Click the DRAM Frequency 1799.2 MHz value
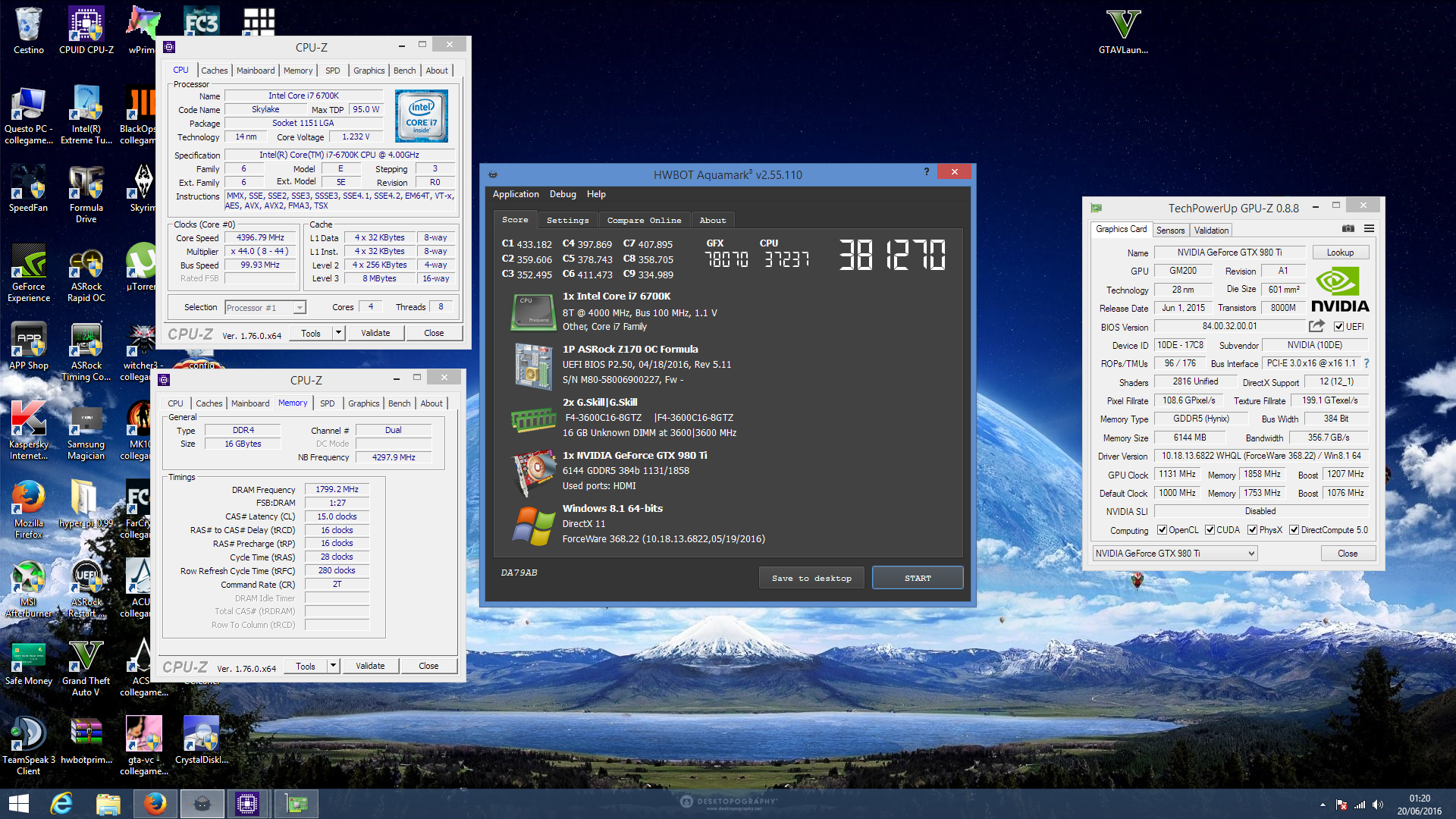This screenshot has height=819, width=1456. 337,489
